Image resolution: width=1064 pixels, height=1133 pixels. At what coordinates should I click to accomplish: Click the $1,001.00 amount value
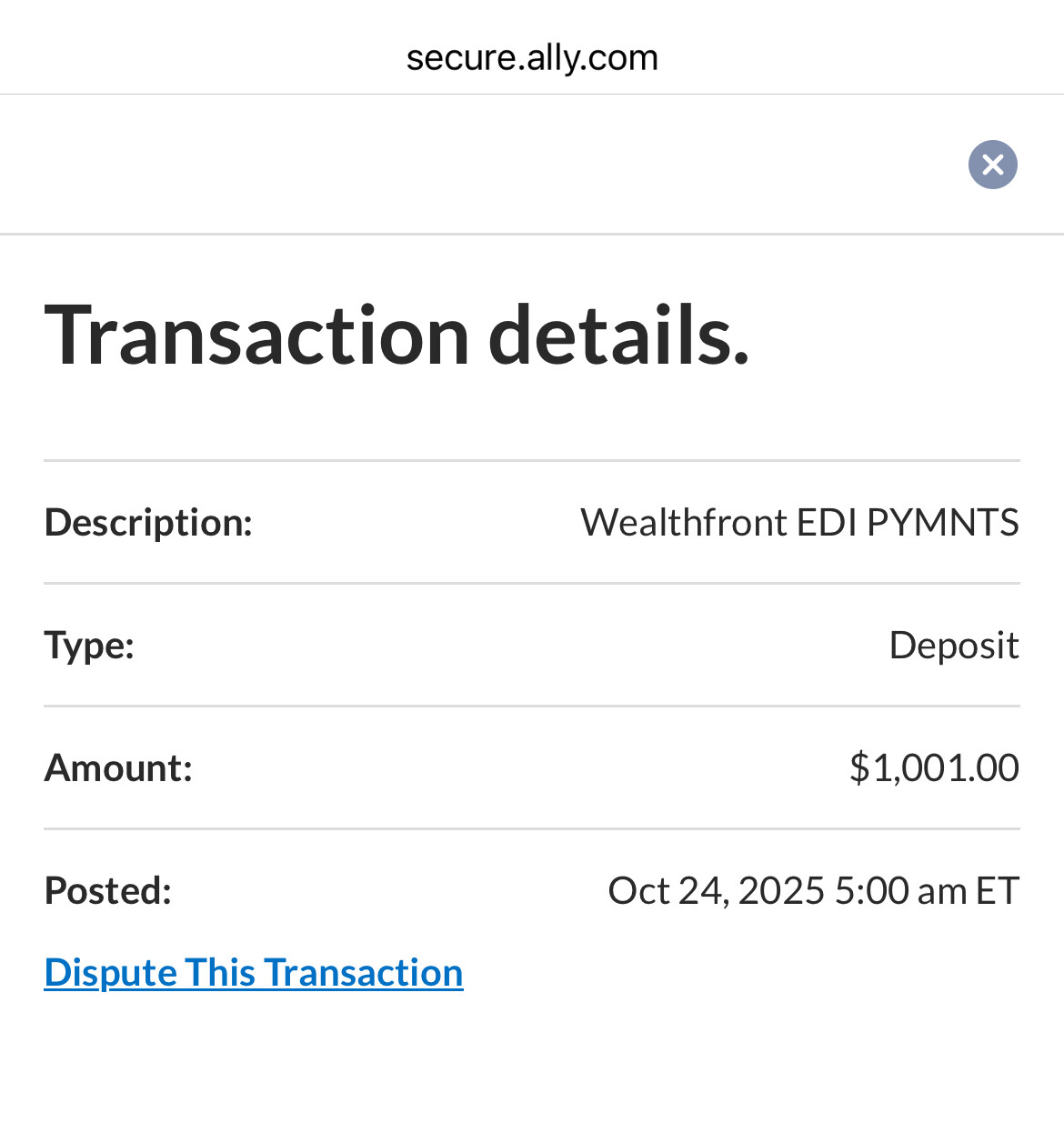coord(934,767)
